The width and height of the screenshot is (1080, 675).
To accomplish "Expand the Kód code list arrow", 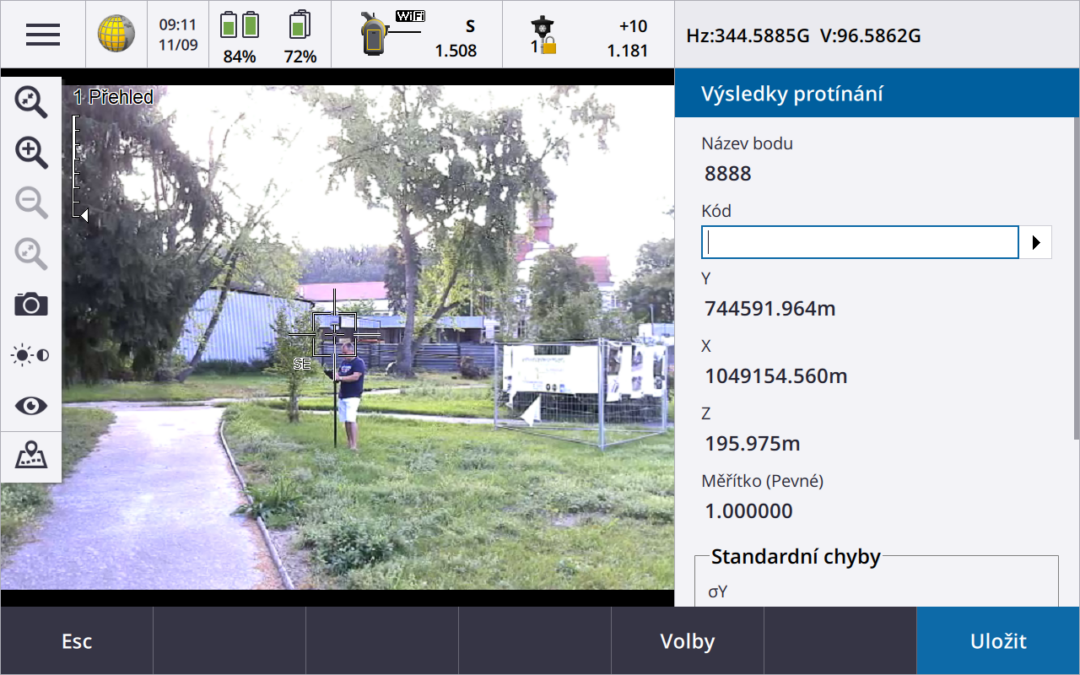I will click(1036, 242).
